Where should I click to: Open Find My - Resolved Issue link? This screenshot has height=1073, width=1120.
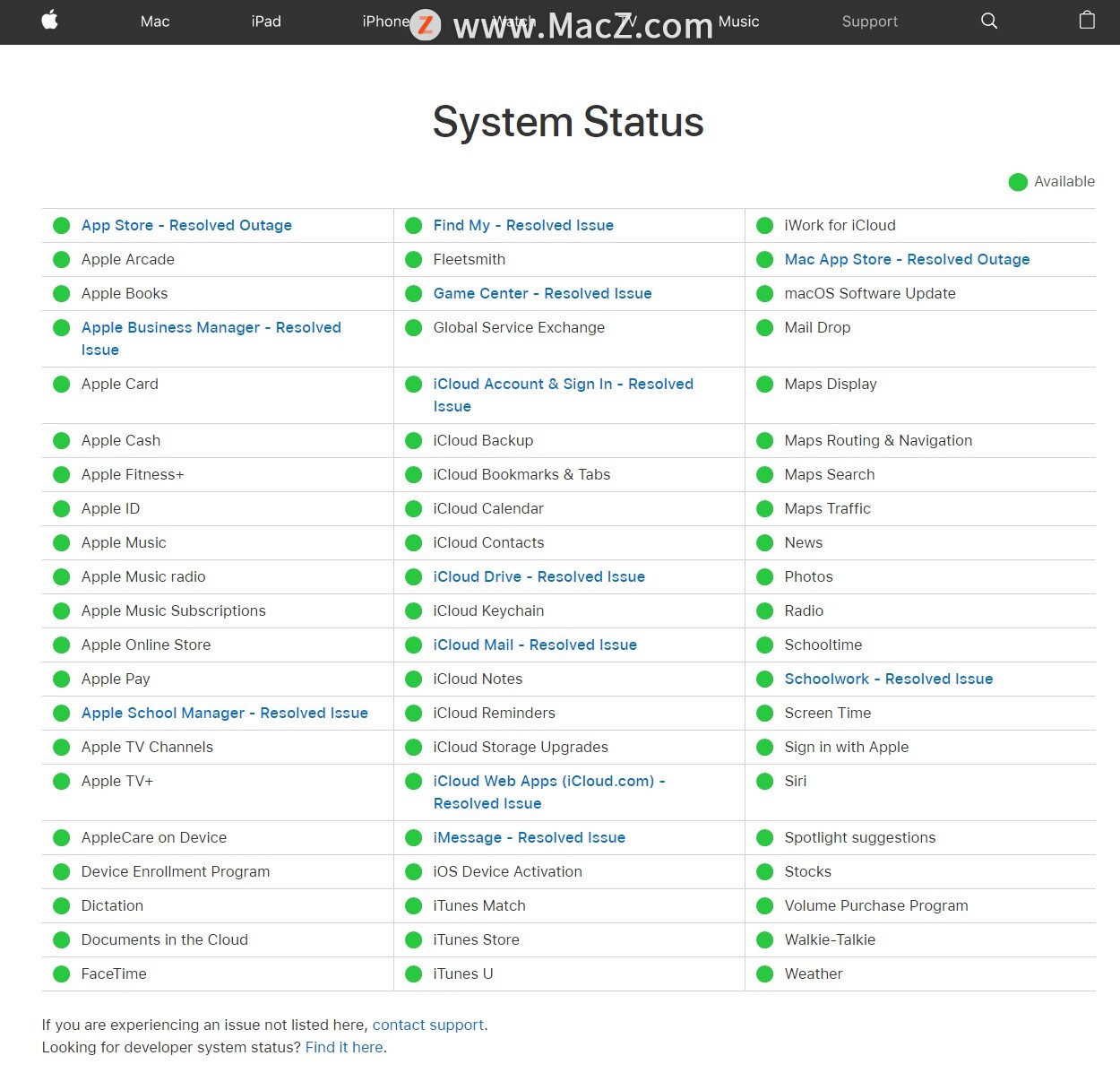pos(523,226)
